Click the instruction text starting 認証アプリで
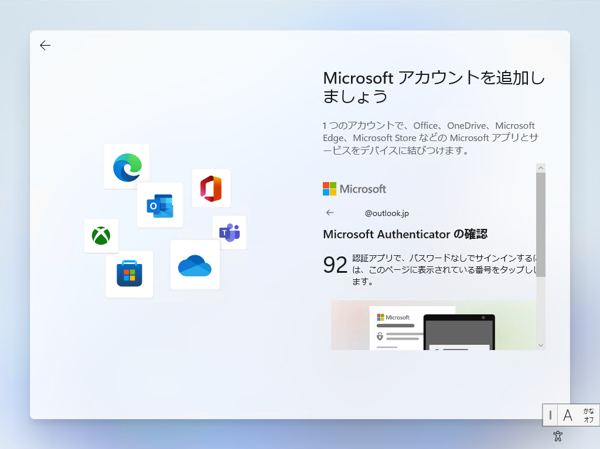The width and height of the screenshot is (600, 449). pyautogui.click(x=444, y=270)
